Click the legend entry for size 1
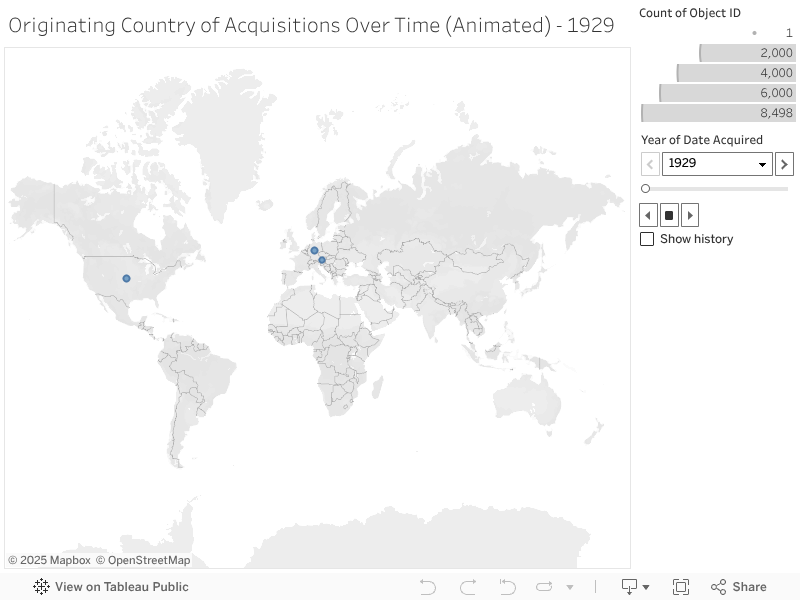 (773, 33)
